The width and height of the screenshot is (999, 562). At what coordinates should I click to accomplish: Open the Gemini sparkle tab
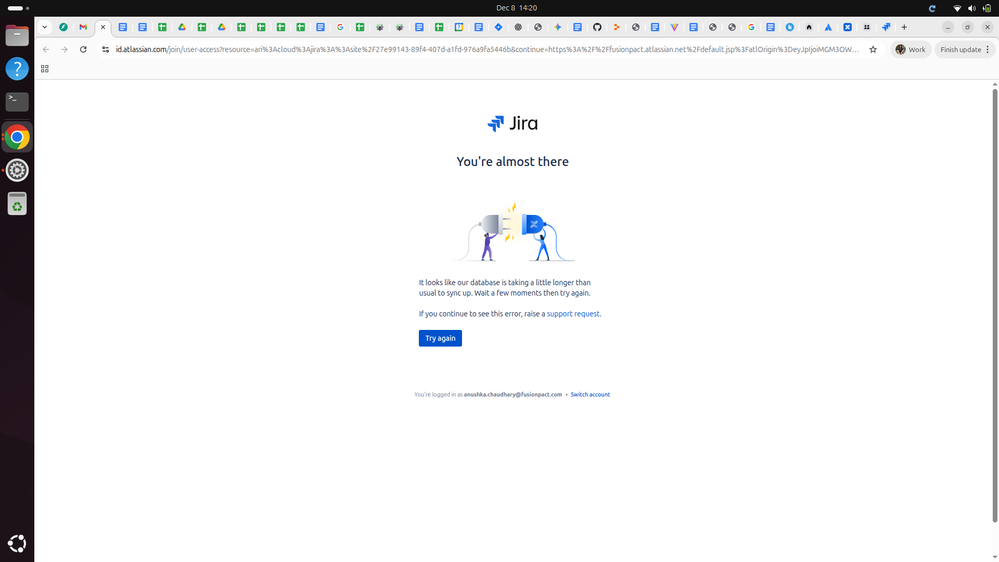pyautogui.click(x=557, y=27)
